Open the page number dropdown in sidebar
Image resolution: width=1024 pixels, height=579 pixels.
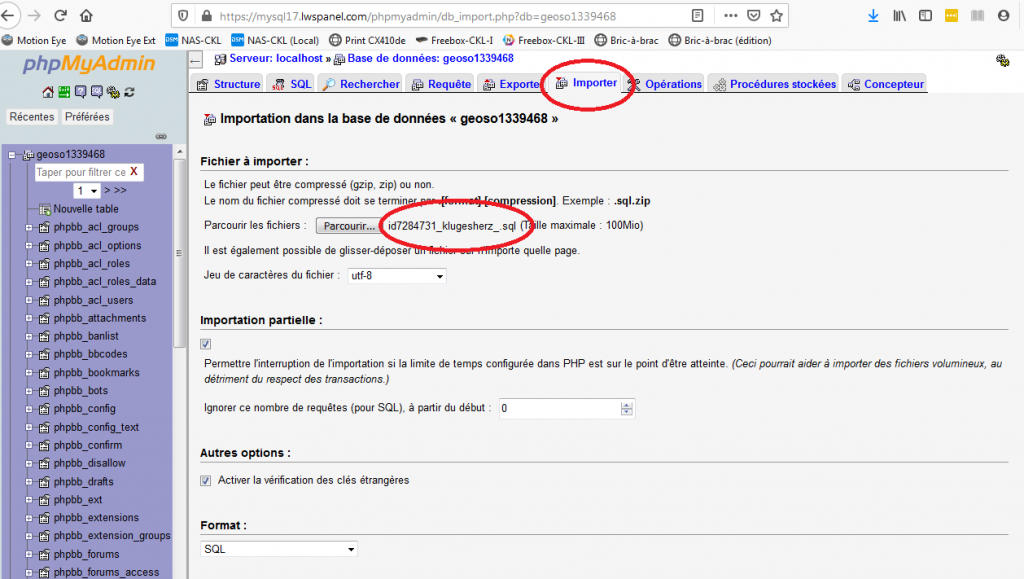(86, 191)
